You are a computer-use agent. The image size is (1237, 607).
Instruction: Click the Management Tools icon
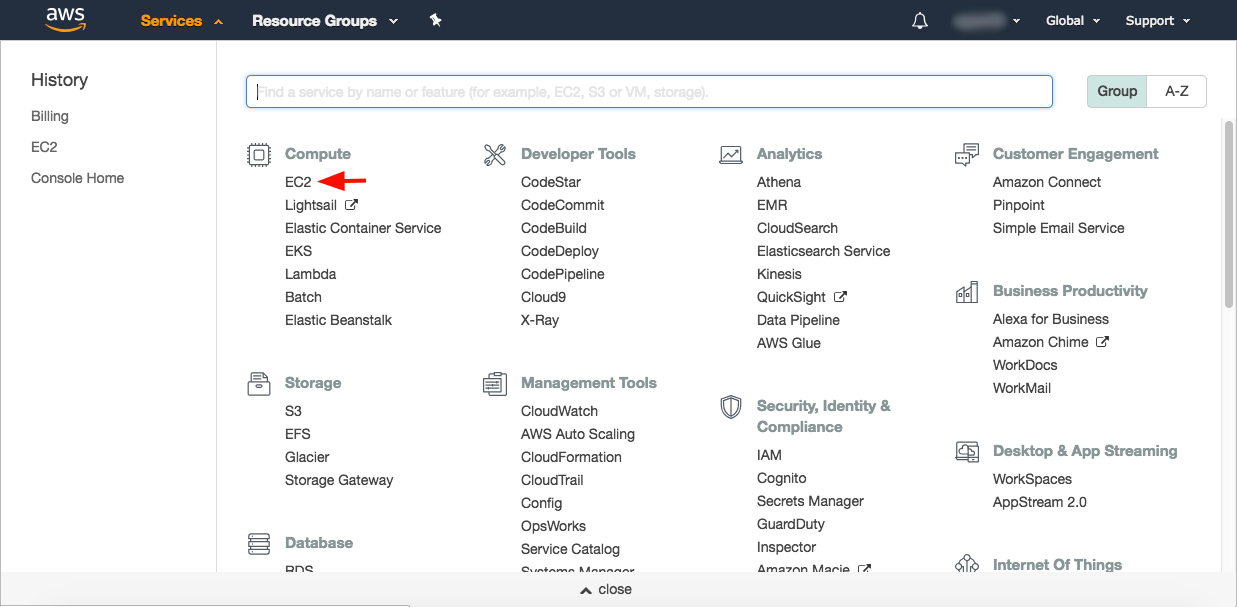(495, 383)
